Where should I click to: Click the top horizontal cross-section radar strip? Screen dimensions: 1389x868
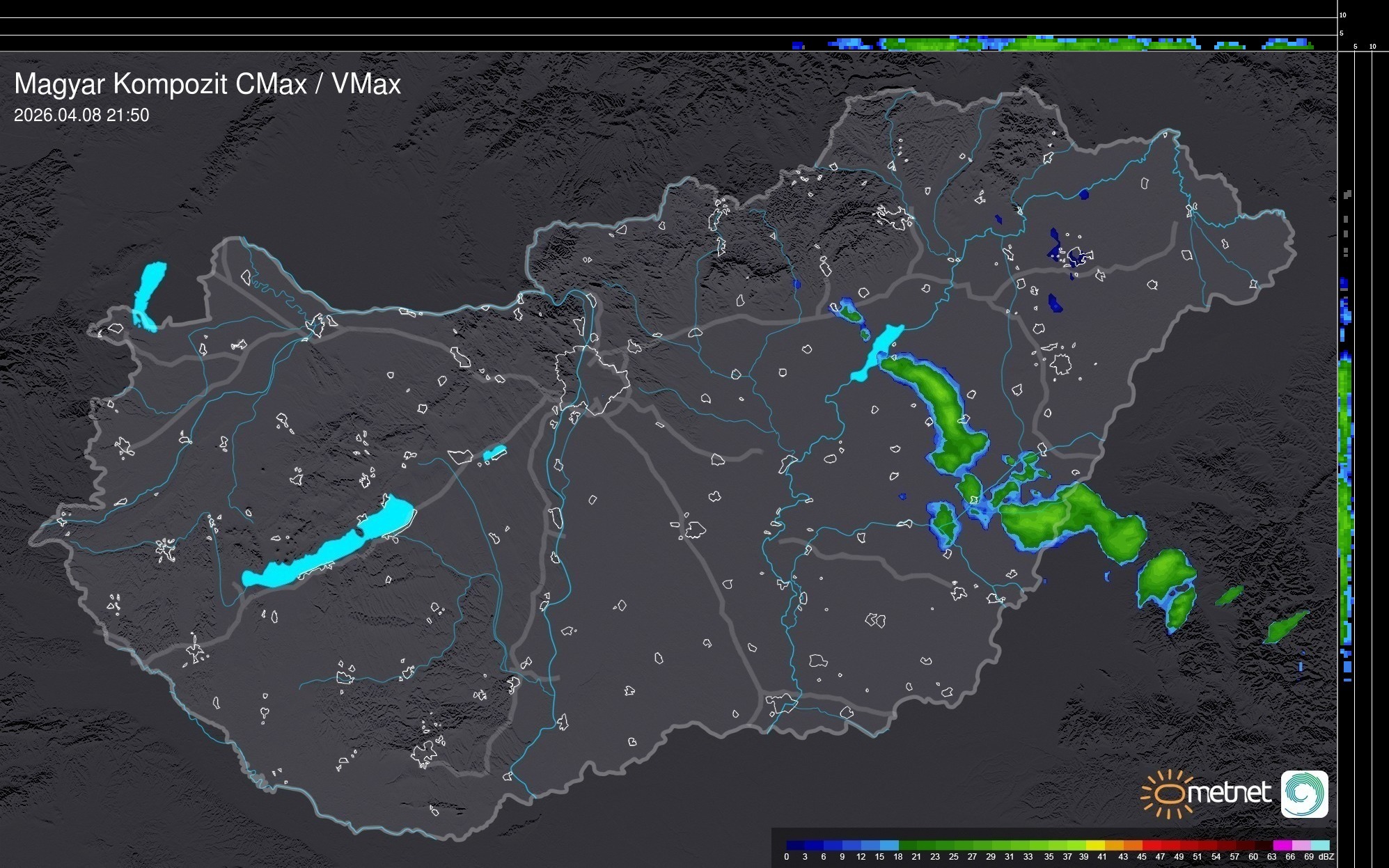click(x=1044, y=44)
